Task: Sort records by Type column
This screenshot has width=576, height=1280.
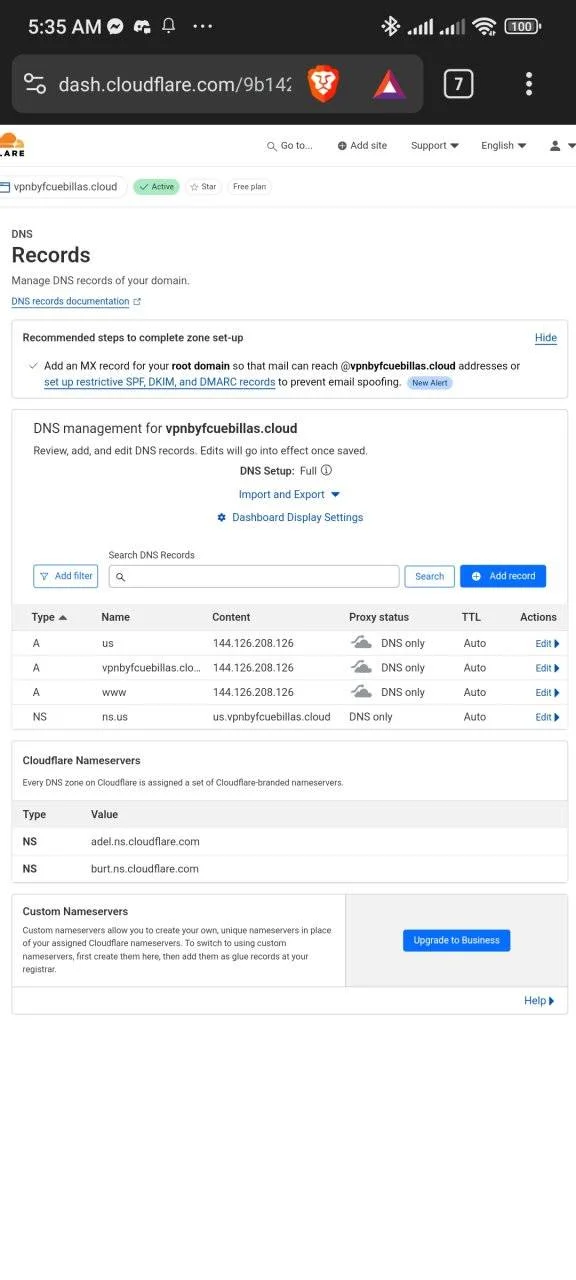Action: coord(49,617)
